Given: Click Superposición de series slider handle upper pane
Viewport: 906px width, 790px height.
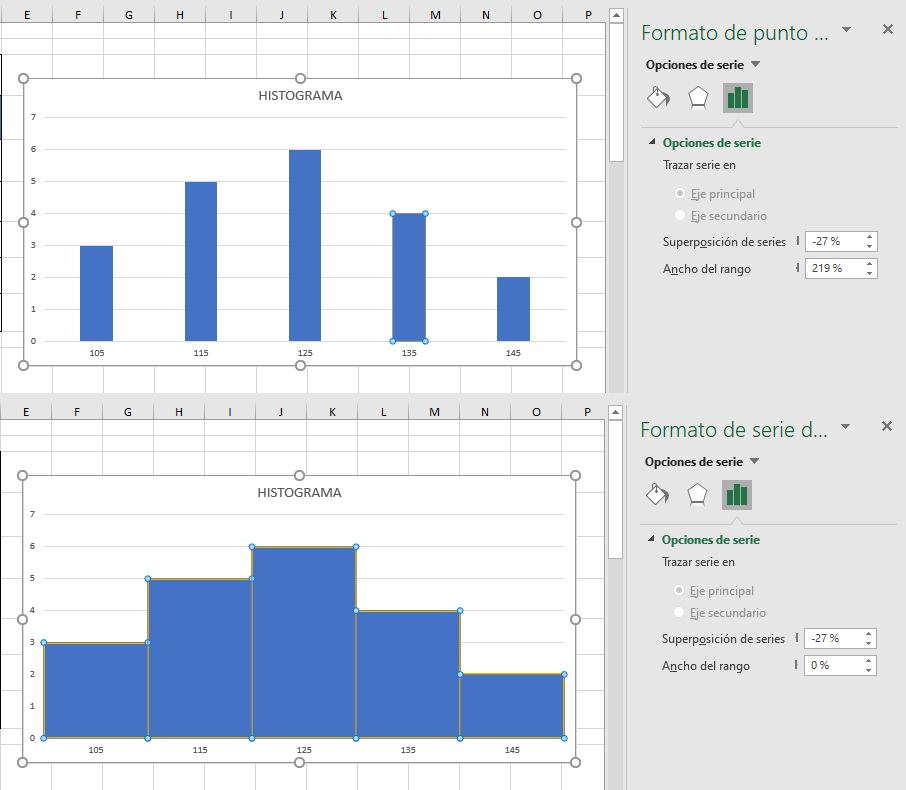Looking at the screenshot, I should pyautogui.click(x=798, y=240).
